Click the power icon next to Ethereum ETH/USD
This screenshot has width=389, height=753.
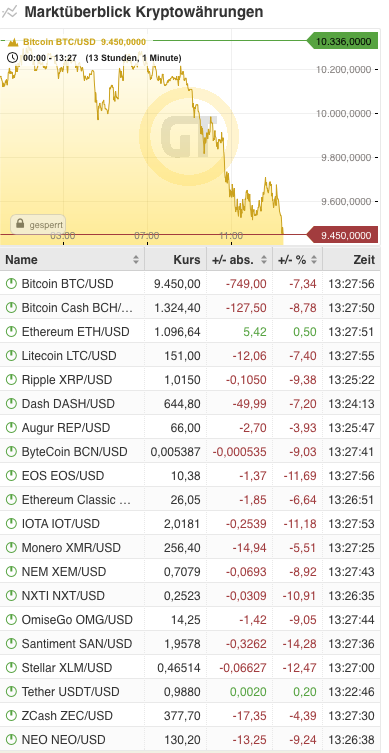[x=11, y=331]
